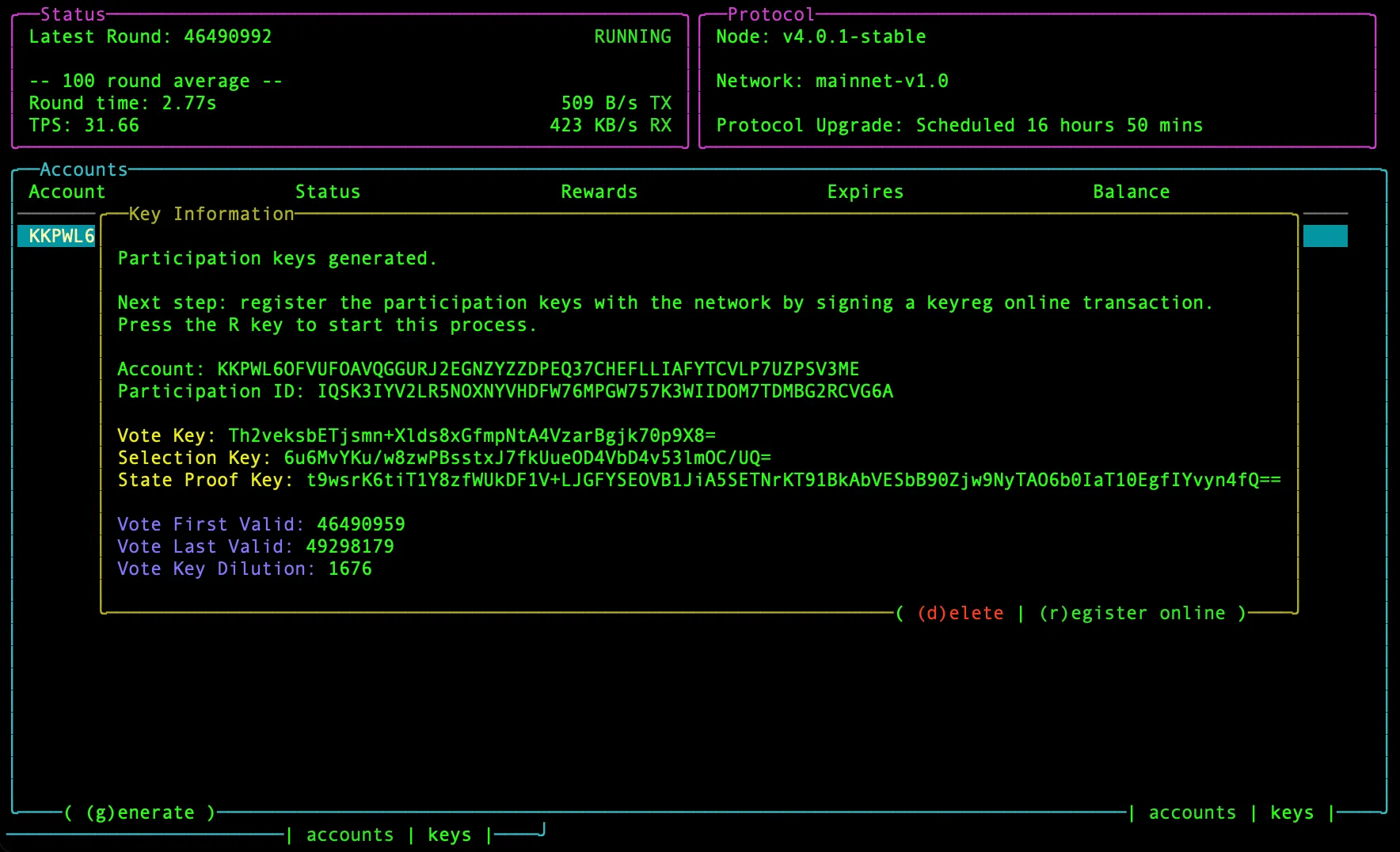Viewport: 1400px width, 852px height.
Task: Click the Selection Key value
Action: [x=527, y=457]
